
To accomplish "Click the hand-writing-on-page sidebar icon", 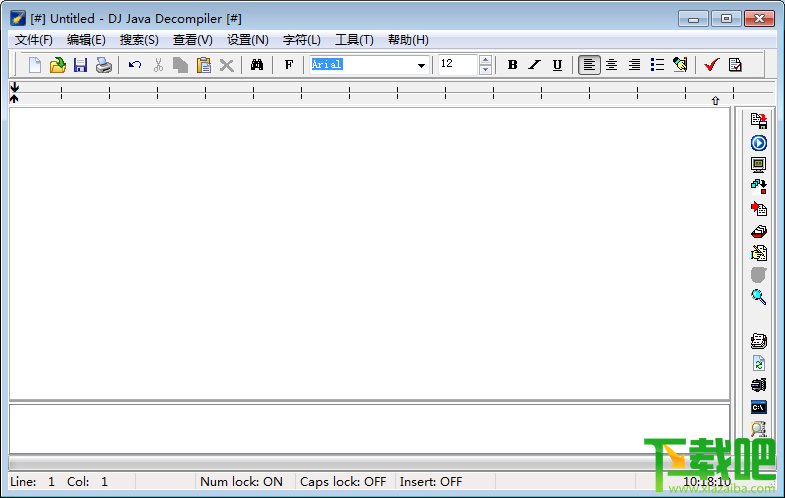I will tap(759, 253).
